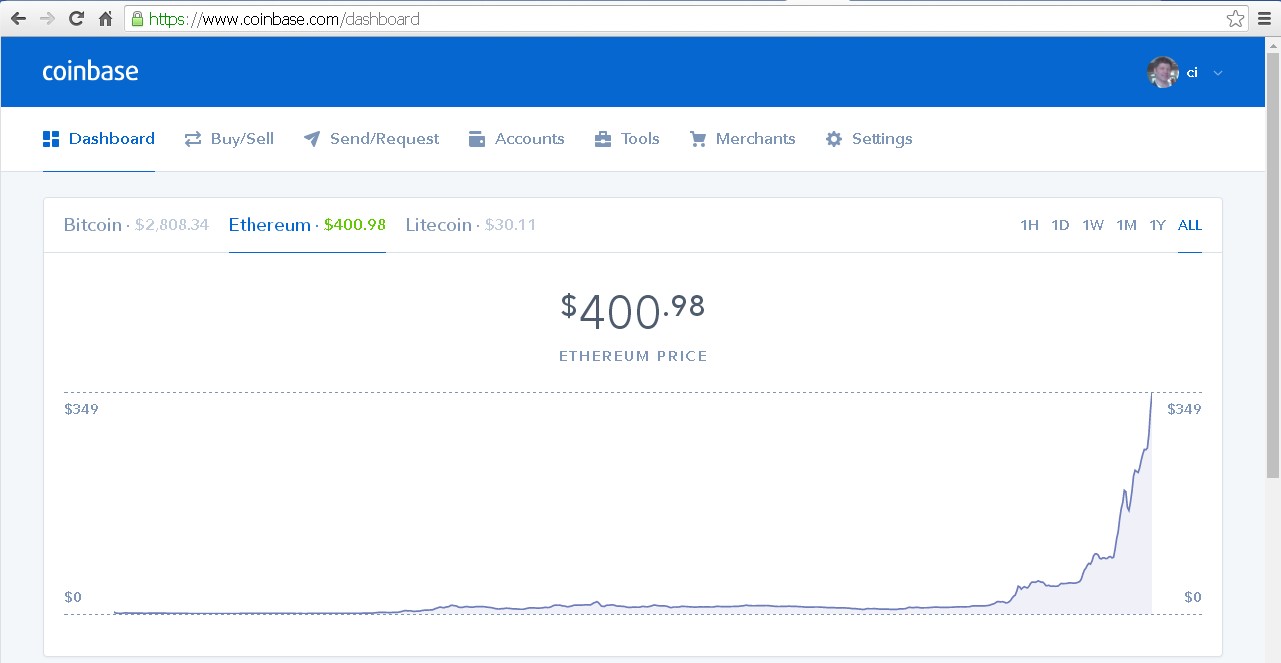The image size is (1281, 663).
Task: Click the coinbase logo
Action: point(90,72)
